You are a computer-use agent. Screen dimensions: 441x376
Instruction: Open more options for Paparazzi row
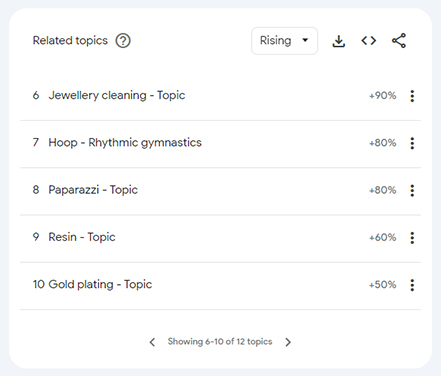pyautogui.click(x=412, y=191)
